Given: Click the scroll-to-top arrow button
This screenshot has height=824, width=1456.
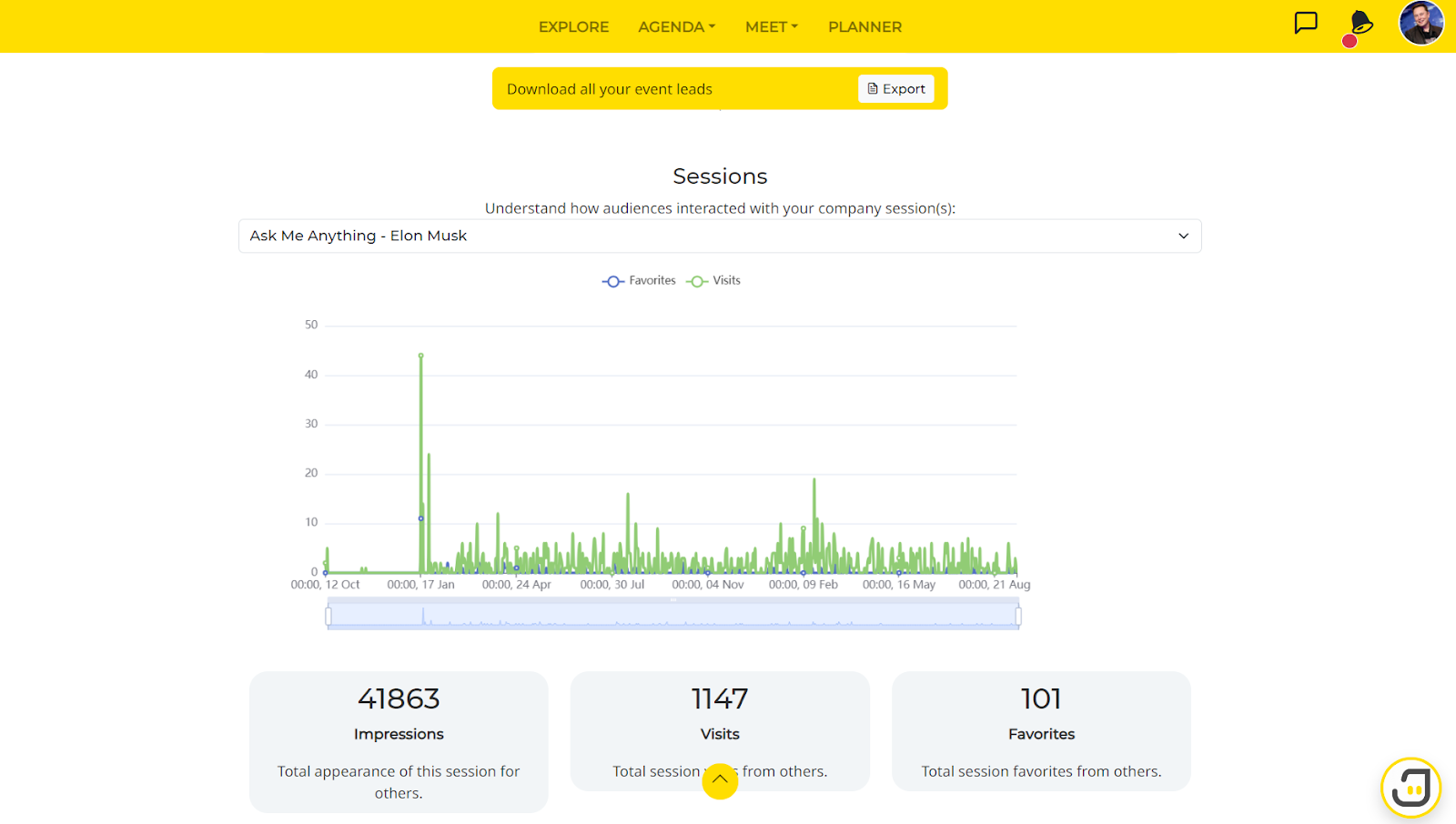Looking at the screenshot, I should (x=720, y=780).
